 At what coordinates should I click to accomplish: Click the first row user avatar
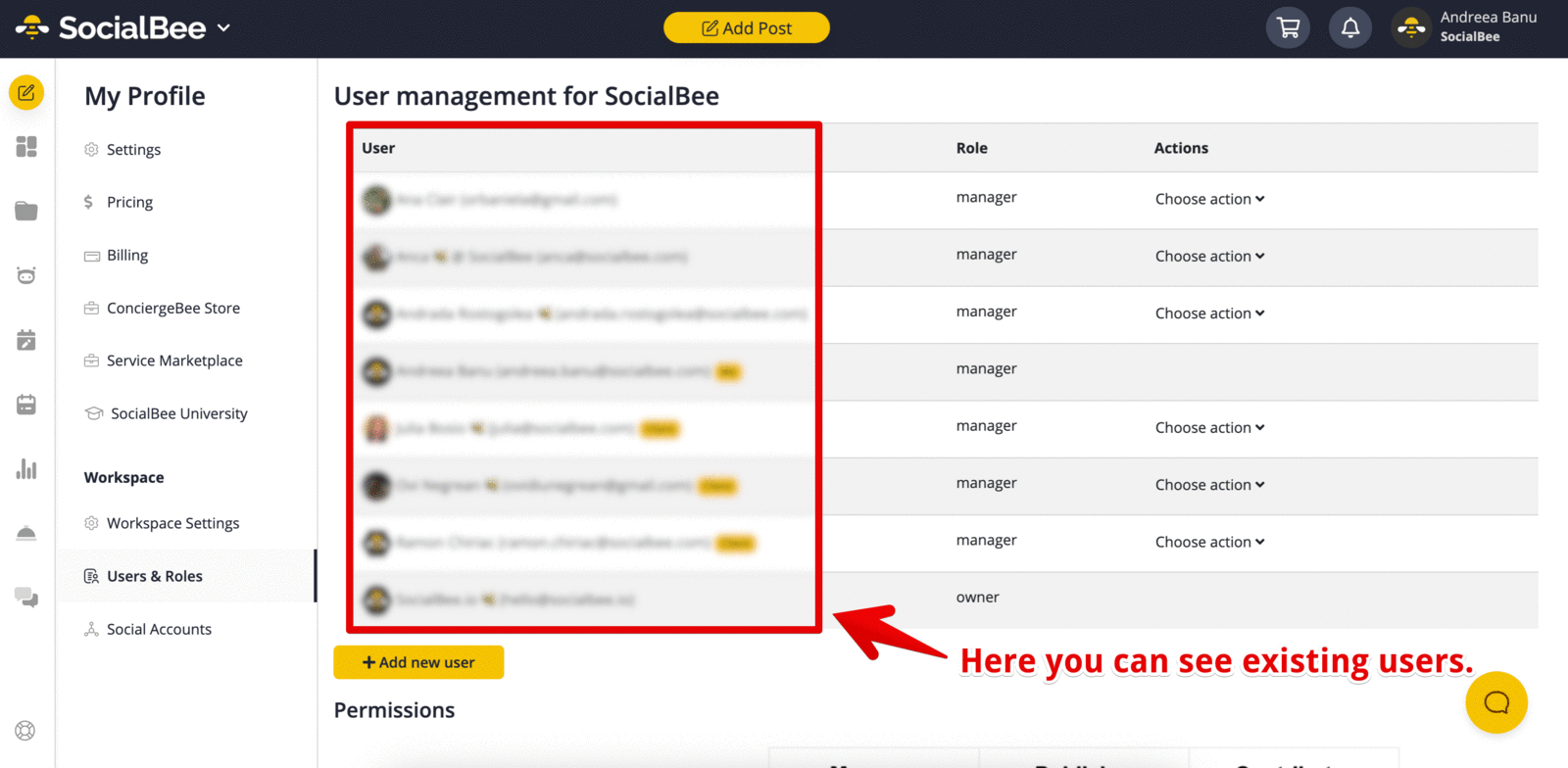pos(376,200)
